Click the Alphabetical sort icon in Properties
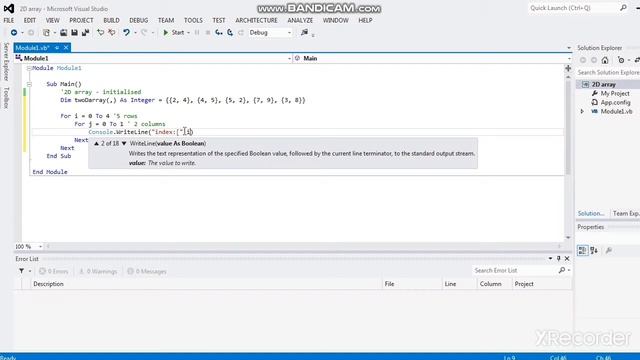640x360 pixels. click(594, 250)
